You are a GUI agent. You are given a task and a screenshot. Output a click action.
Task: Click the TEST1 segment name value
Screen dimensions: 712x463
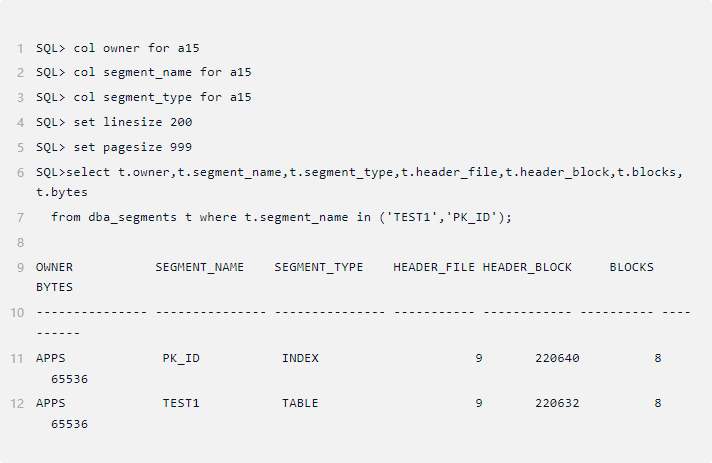point(181,403)
